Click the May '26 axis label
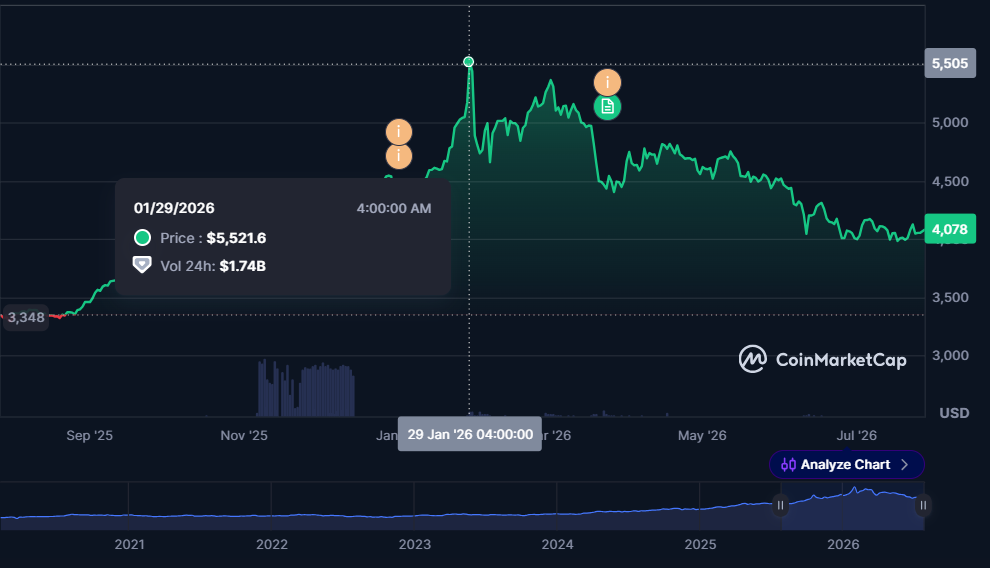 point(702,435)
